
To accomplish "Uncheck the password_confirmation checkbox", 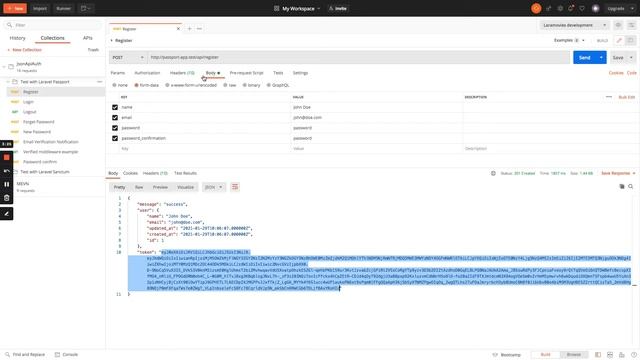I will [115, 138].
